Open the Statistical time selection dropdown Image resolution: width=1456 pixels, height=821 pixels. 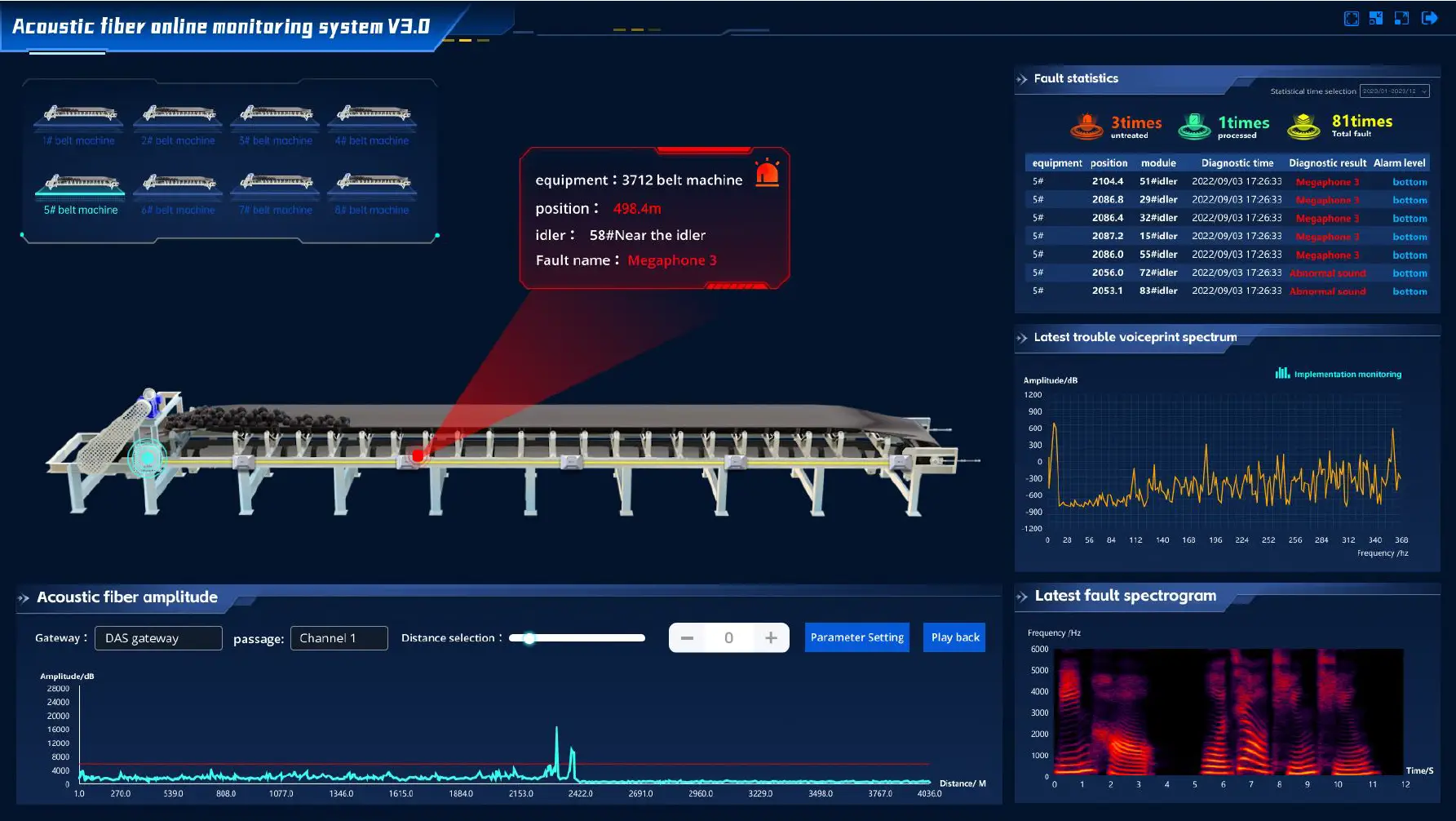point(1394,91)
